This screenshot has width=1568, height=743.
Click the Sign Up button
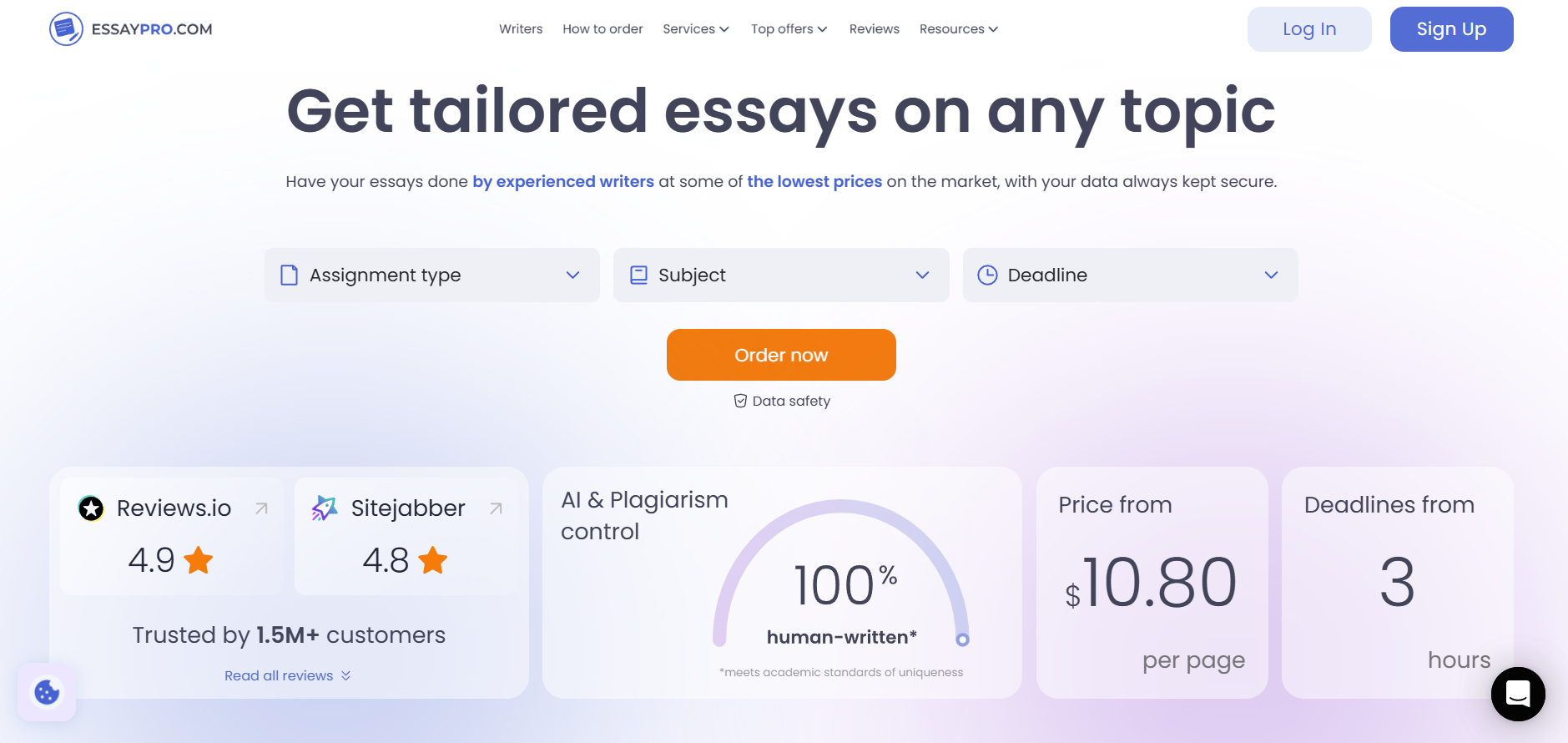[1451, 29]
